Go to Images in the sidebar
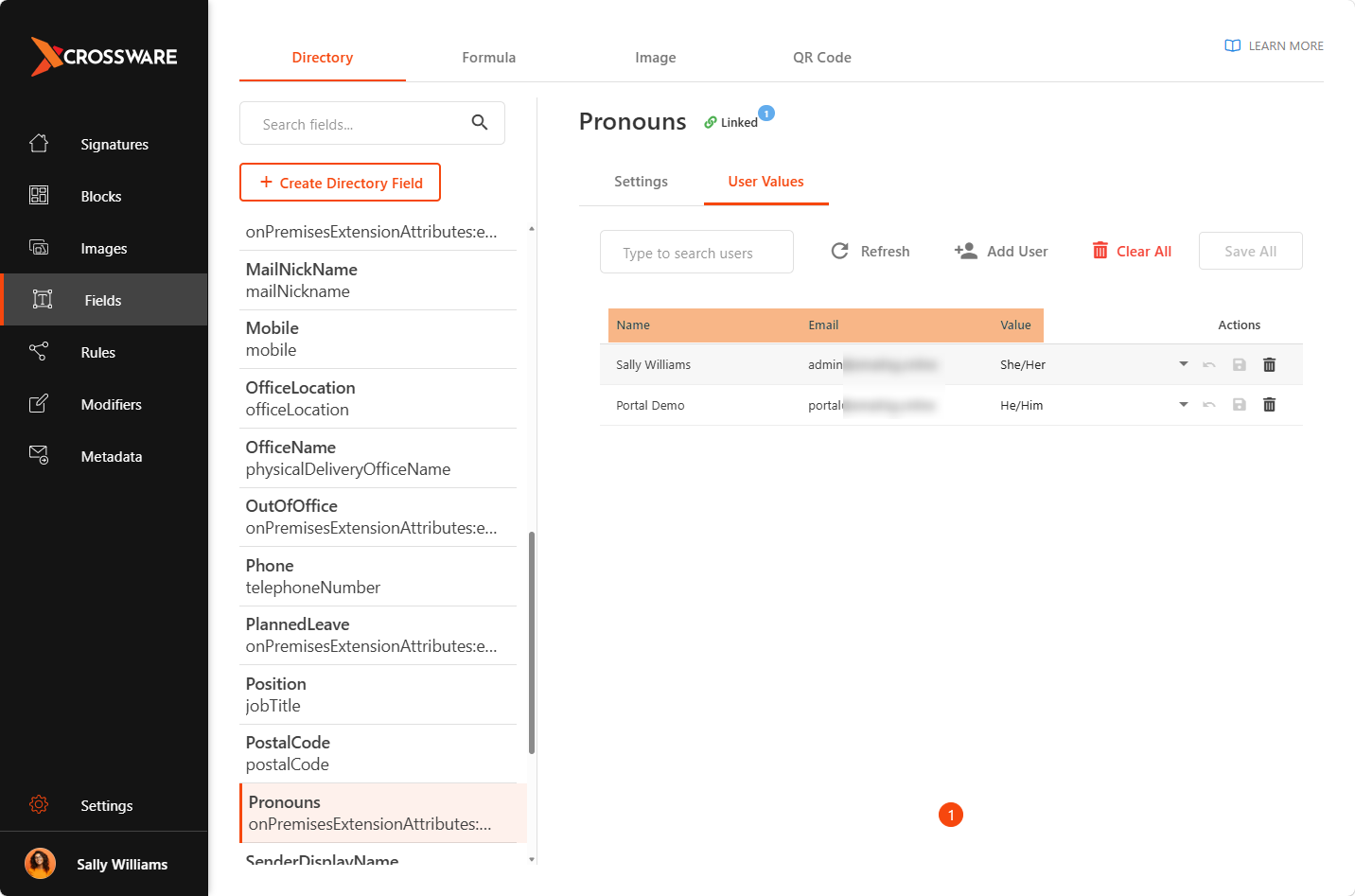Image resolution: width=1355 pixels, height=896 pixels. click(x=103, y=249)
